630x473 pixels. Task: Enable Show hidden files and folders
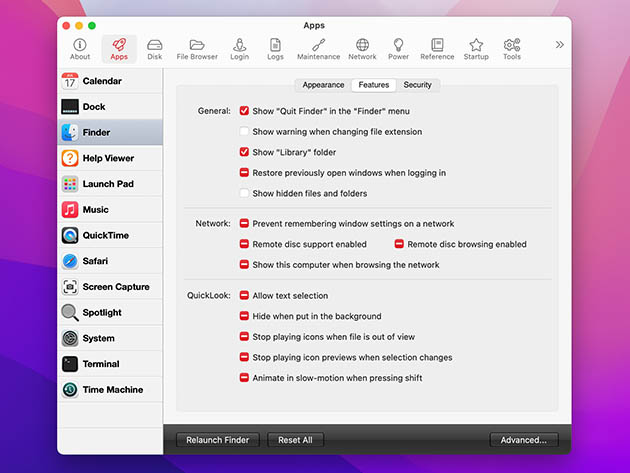pos(244,193)
